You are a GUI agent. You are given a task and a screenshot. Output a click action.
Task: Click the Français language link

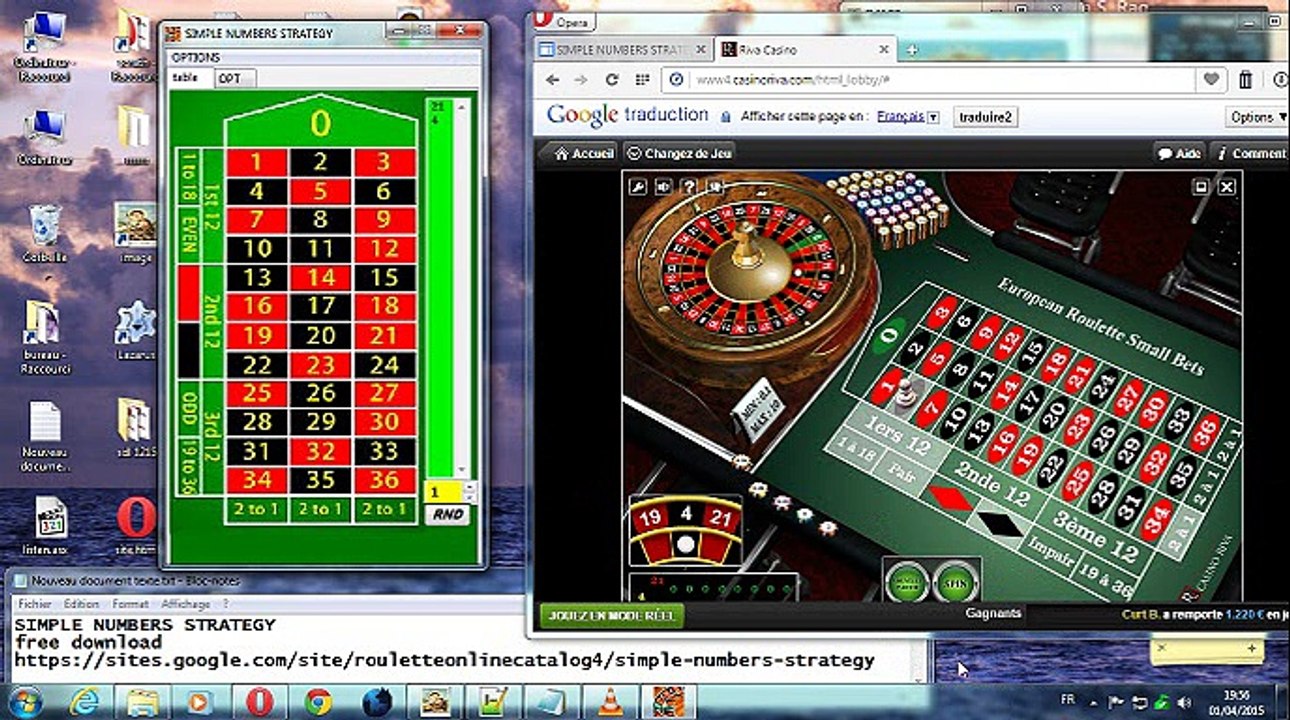click(900, 117)
